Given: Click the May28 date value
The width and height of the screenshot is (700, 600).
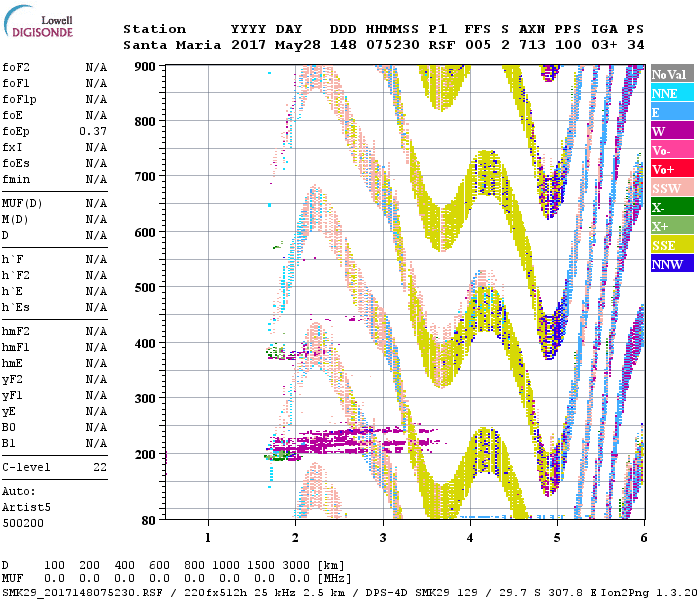Looking at the screenshot, I should coord(298,45).
